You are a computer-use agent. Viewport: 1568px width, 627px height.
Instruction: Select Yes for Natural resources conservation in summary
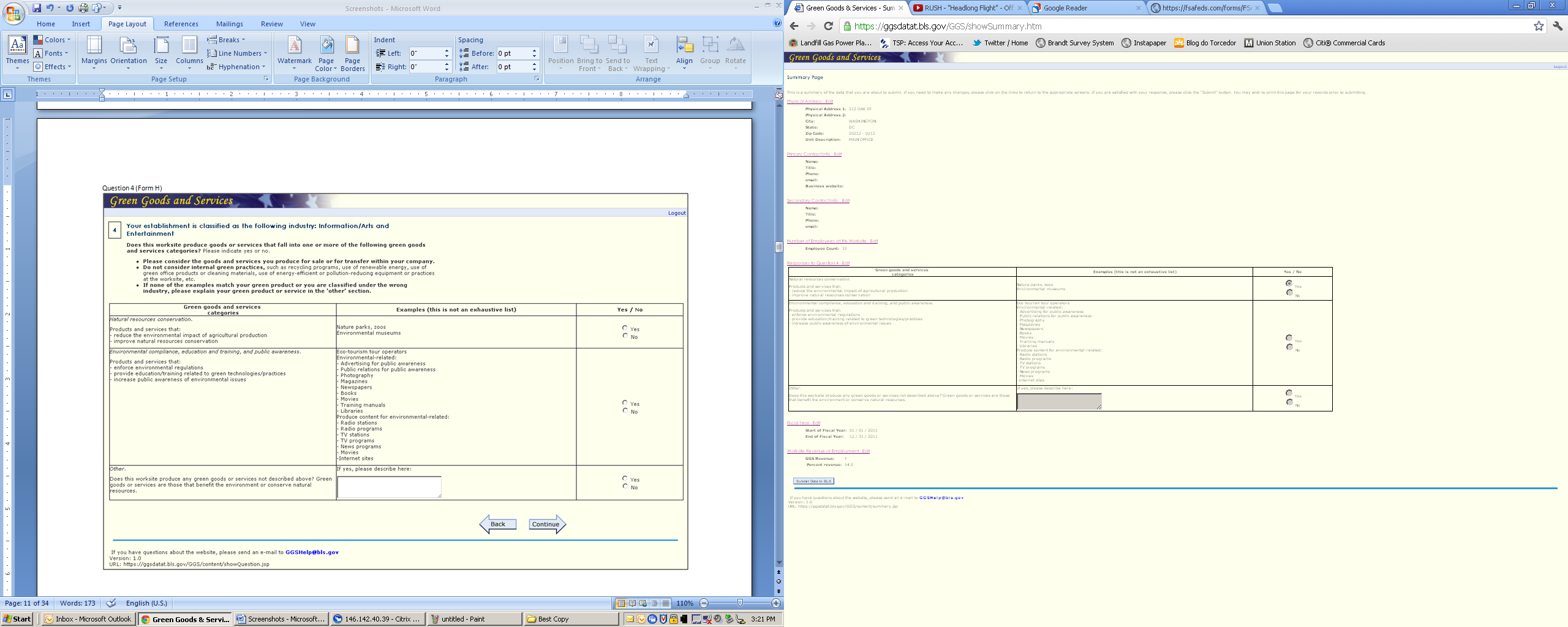1289,283
